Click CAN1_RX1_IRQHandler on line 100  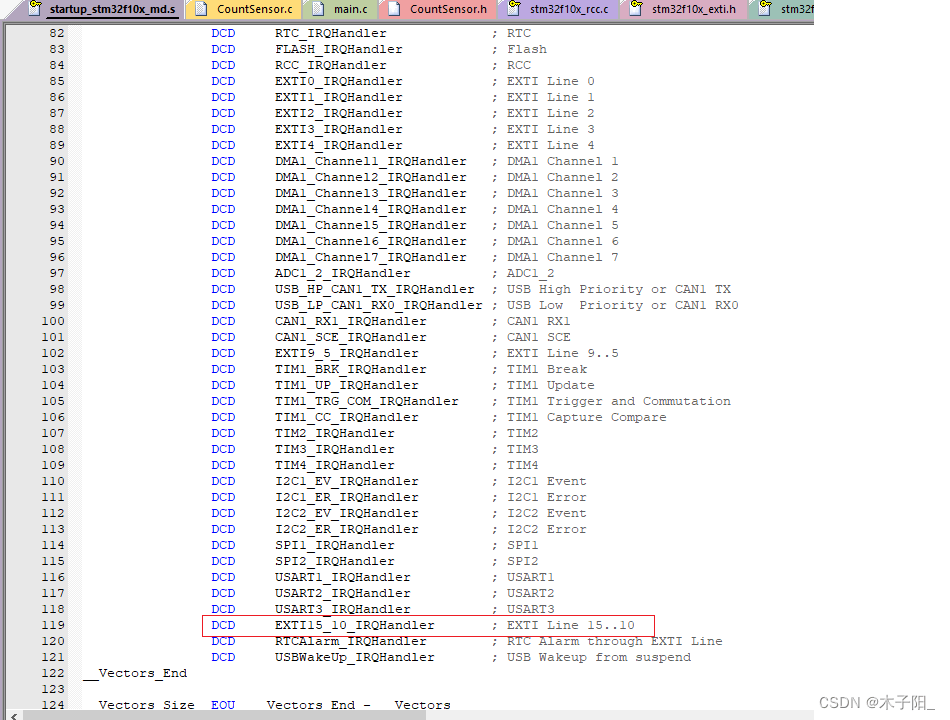point(350,321)
